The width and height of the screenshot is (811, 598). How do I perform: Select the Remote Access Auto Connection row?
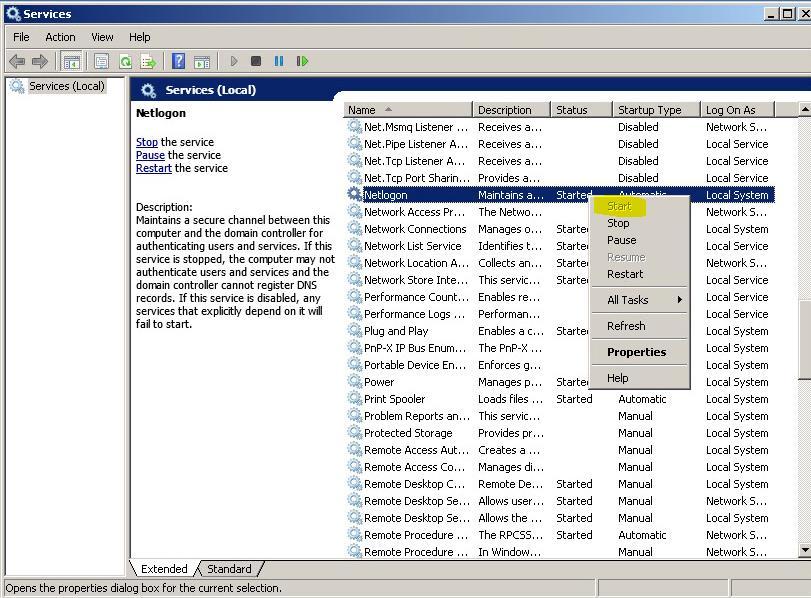coord(561,450)
